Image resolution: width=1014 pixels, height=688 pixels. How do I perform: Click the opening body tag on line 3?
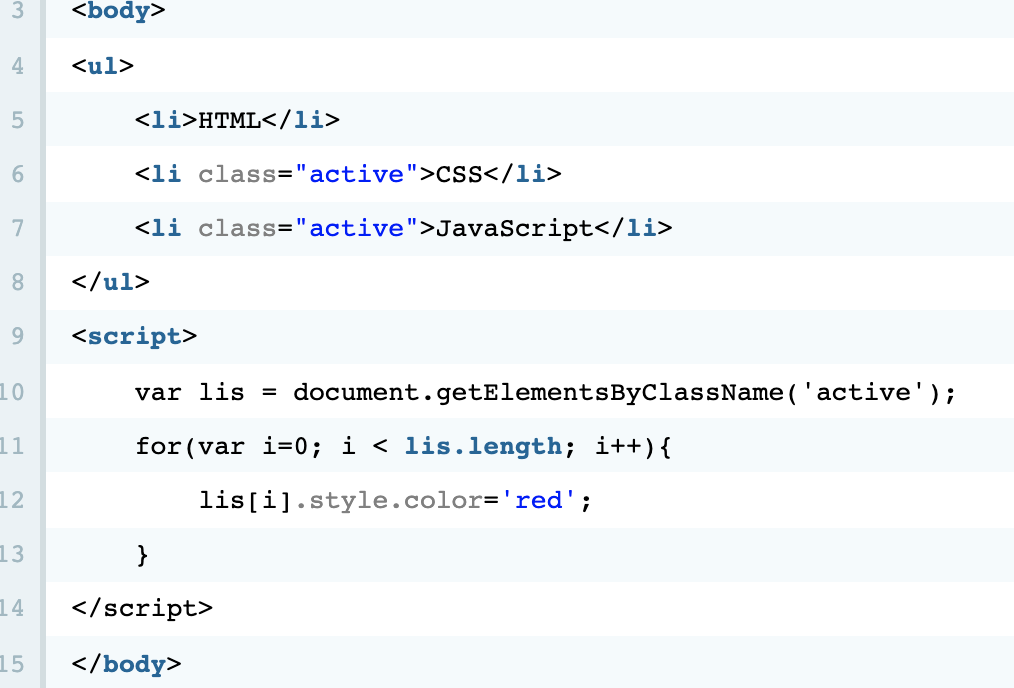click(118, 11)
